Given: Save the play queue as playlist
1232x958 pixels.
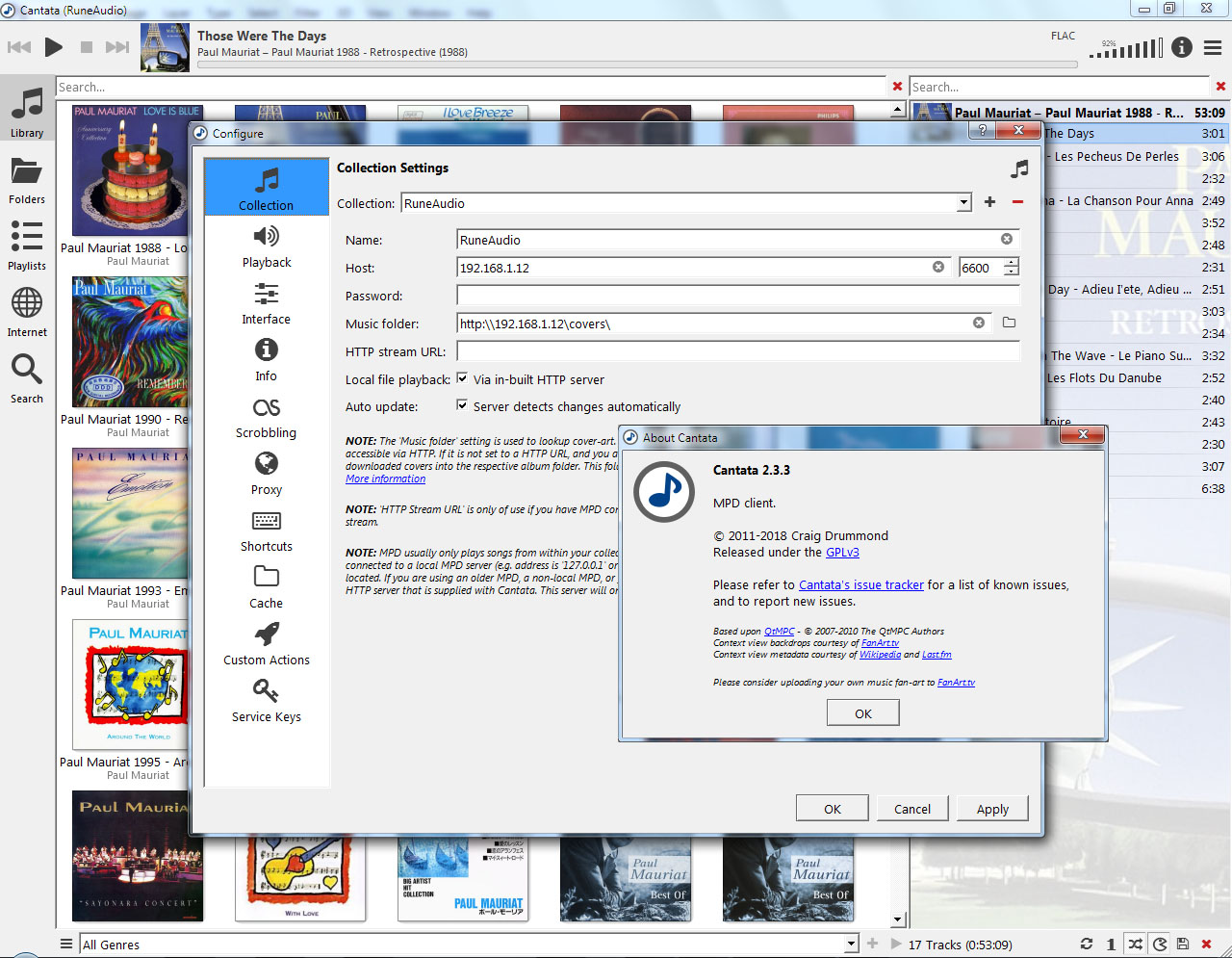Looking at the screenshot, I should pos(1183,945).
